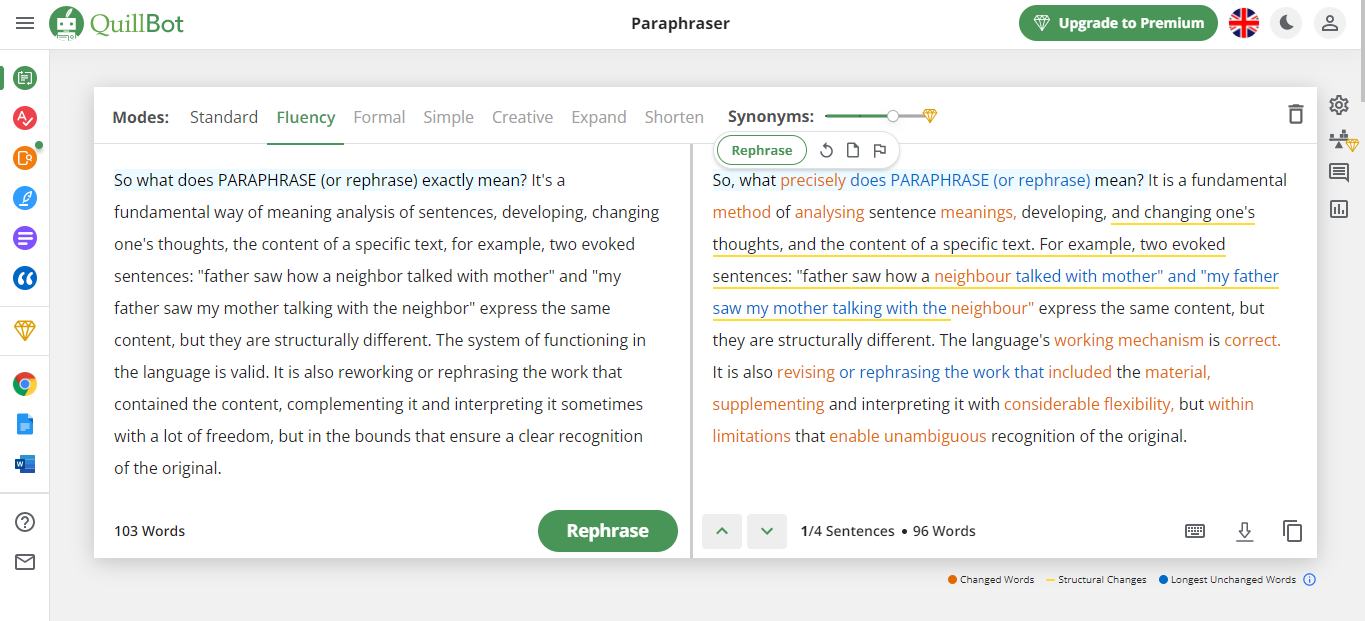Screen dimensions: 1365x621
Task: Click the info icon beside legend
Action: tap(1310, 580)
